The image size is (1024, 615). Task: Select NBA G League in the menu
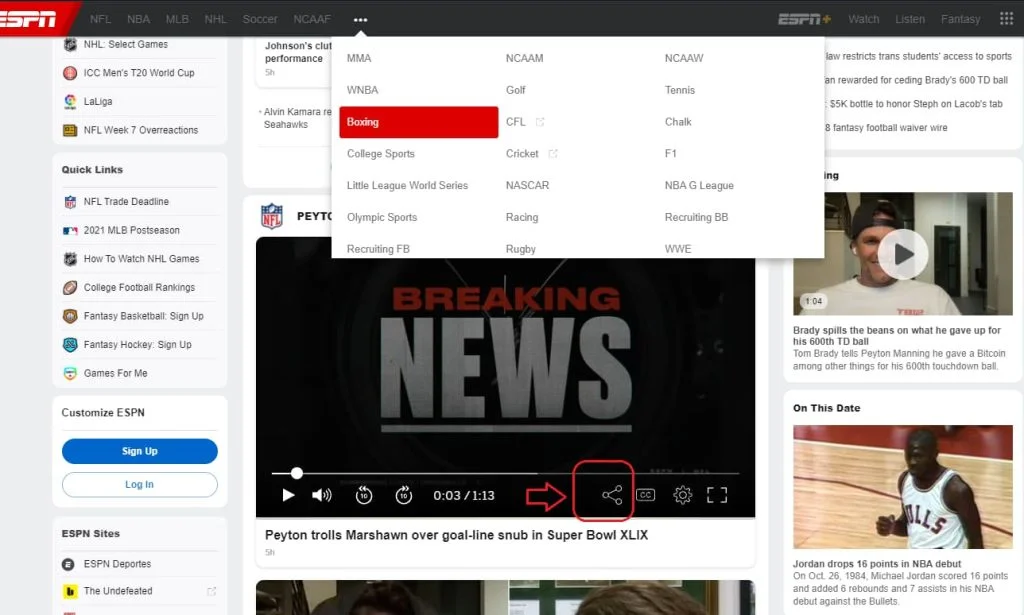coord(699,185)
